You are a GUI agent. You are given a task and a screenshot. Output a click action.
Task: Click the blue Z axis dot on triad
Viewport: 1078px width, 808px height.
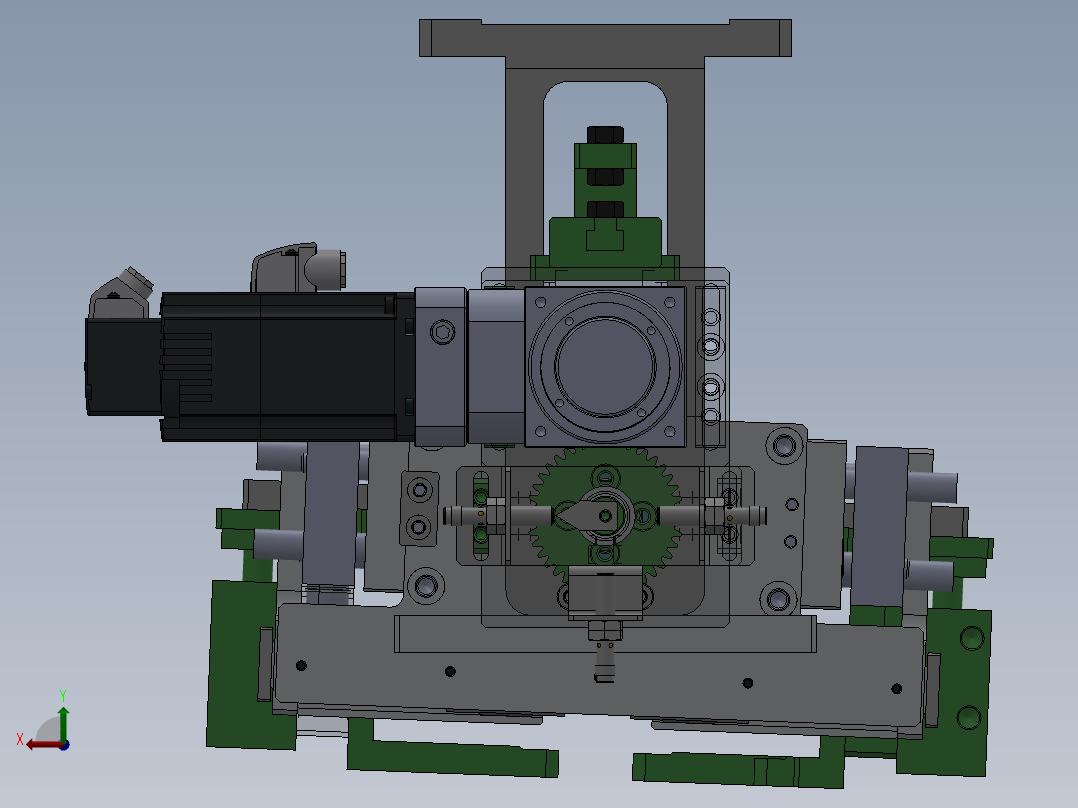pos(63,744)
